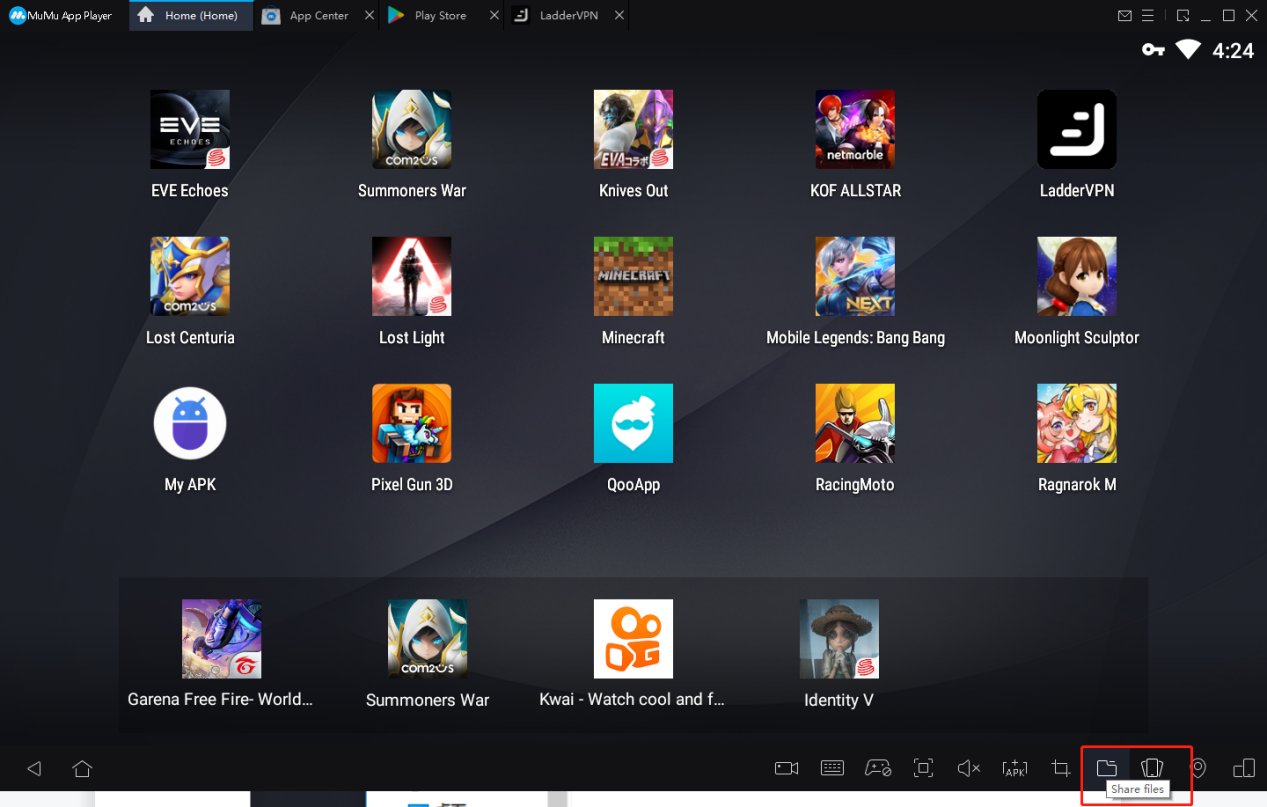This screenshot has height=807, width=1267.
Task: Launch the Kwai video app icon
Action: [x=633, y=639]
